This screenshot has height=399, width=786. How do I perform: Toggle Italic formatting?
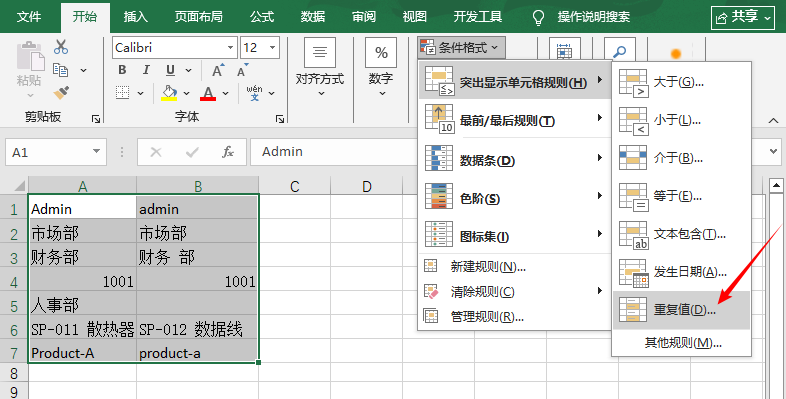click(146, 70)
